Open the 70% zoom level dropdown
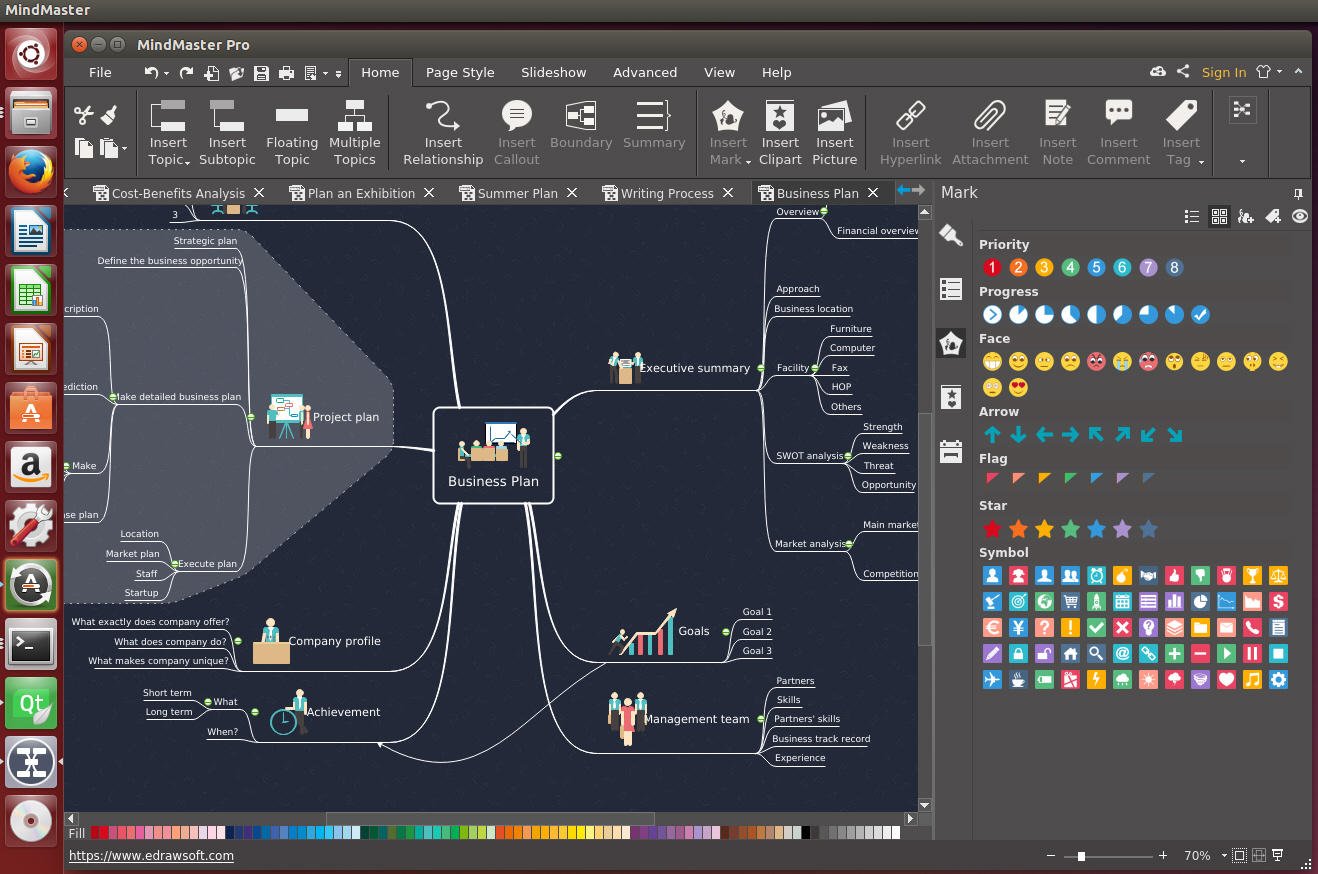1318x874 pixels. tap(1222, 855)
